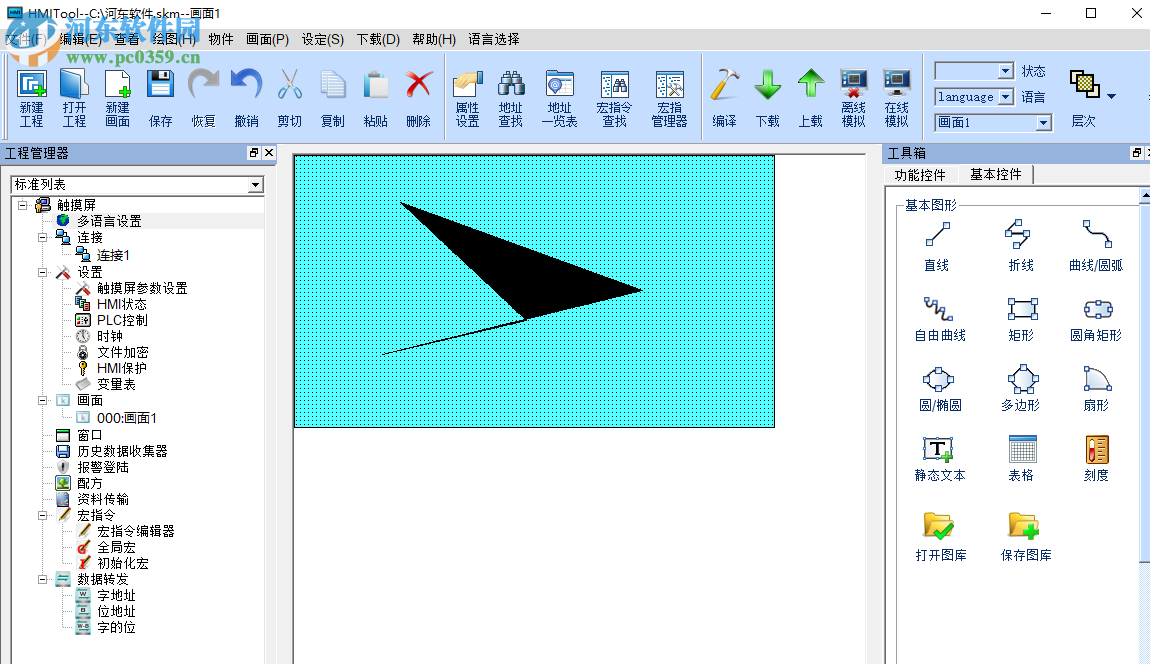The width and height of the screenshot is (1150, 664).
Task: Select the 多边形 polygon tool
Action: coord(1021,389)
